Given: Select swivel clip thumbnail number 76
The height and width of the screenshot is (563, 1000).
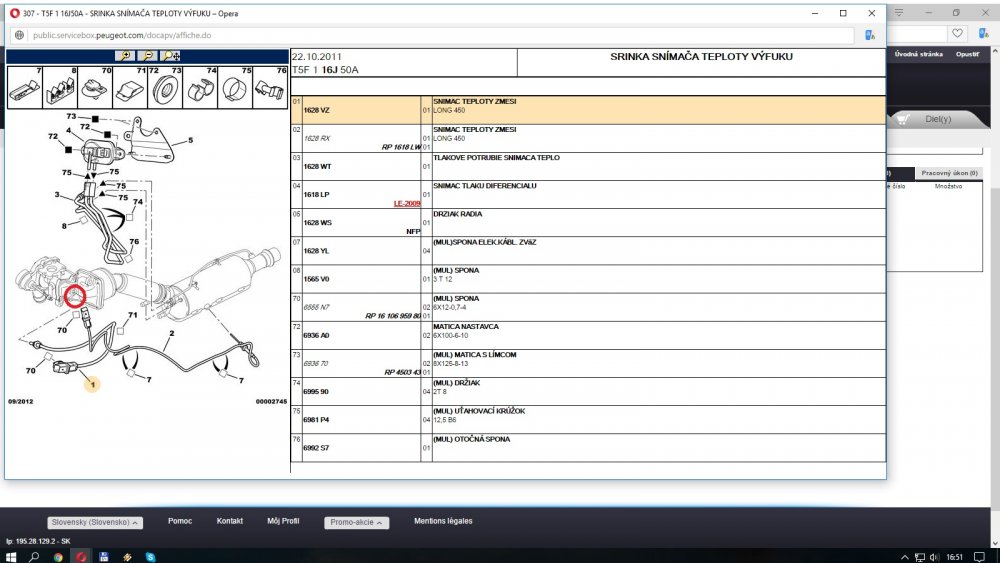Looking at the screenshot, I should tap(270, 87).
